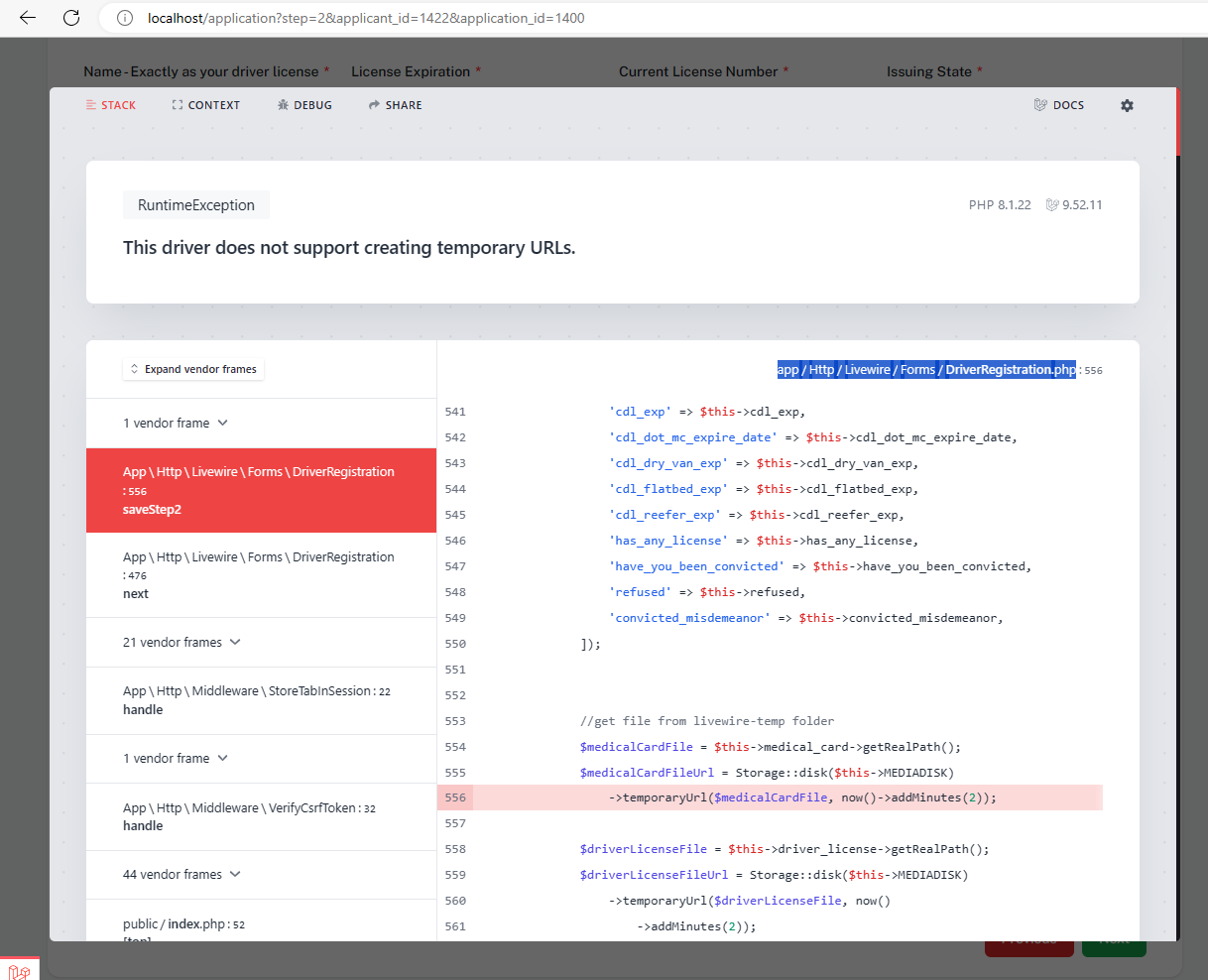Expand the '1 vendor frame' below StoreTabInSession

pos(176,758)
